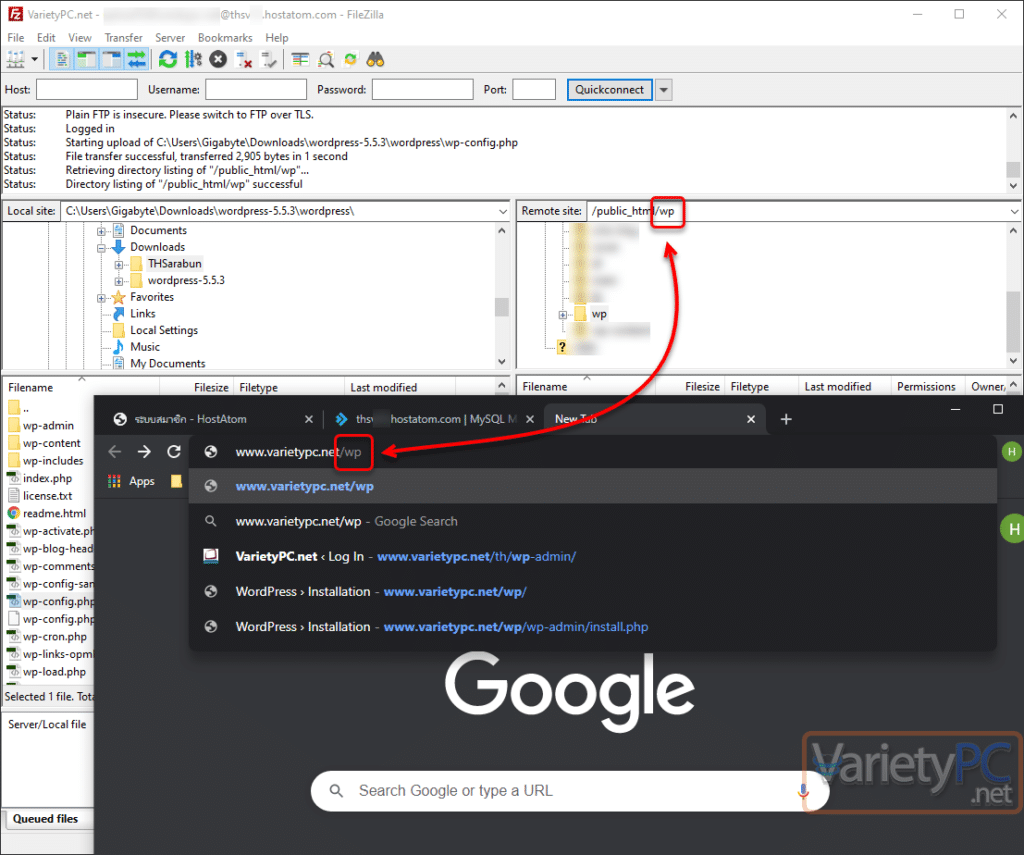
Task: Sort remote files by Permissions column
Action: tap(926, 387)
